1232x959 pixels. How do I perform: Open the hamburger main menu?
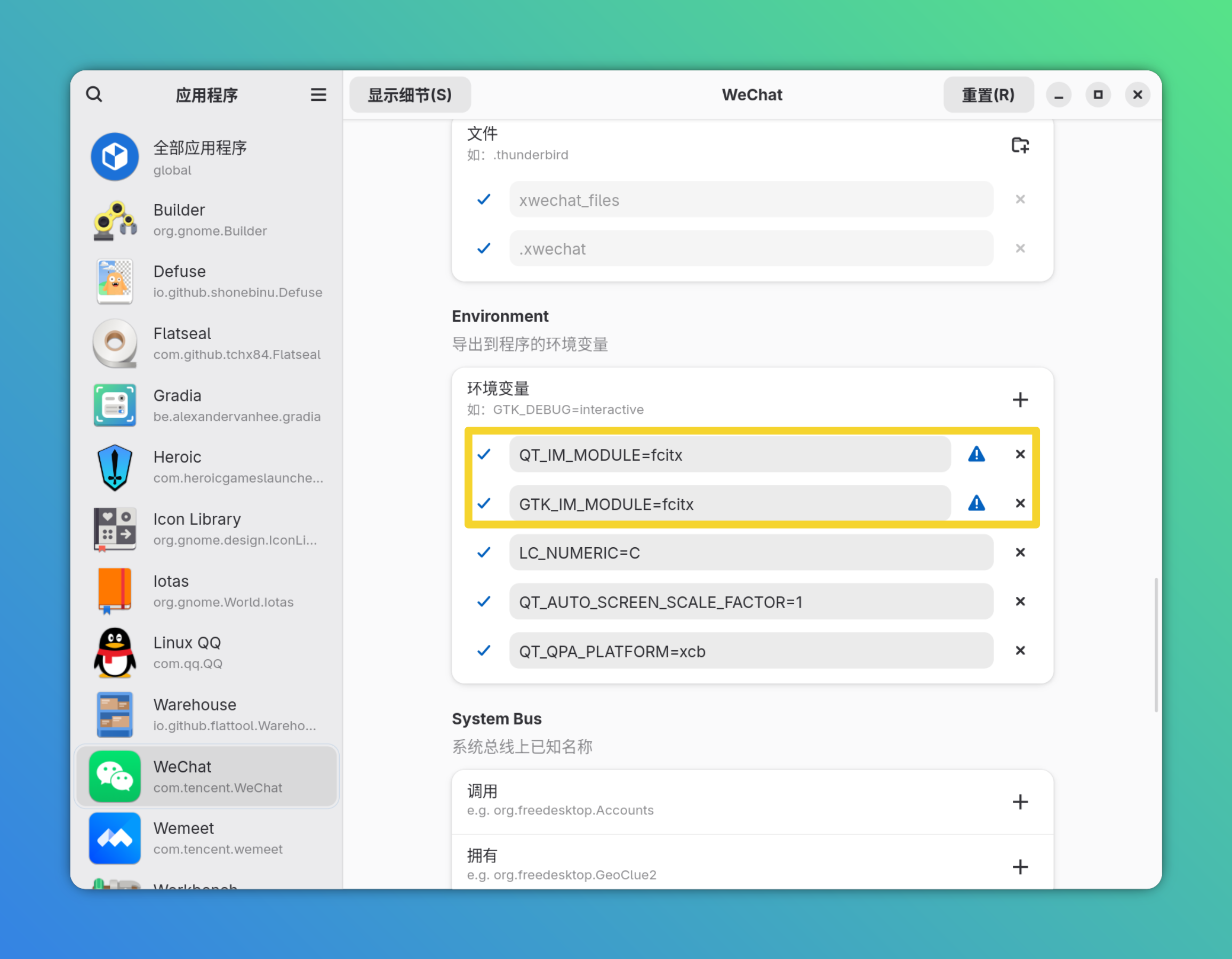318,94
